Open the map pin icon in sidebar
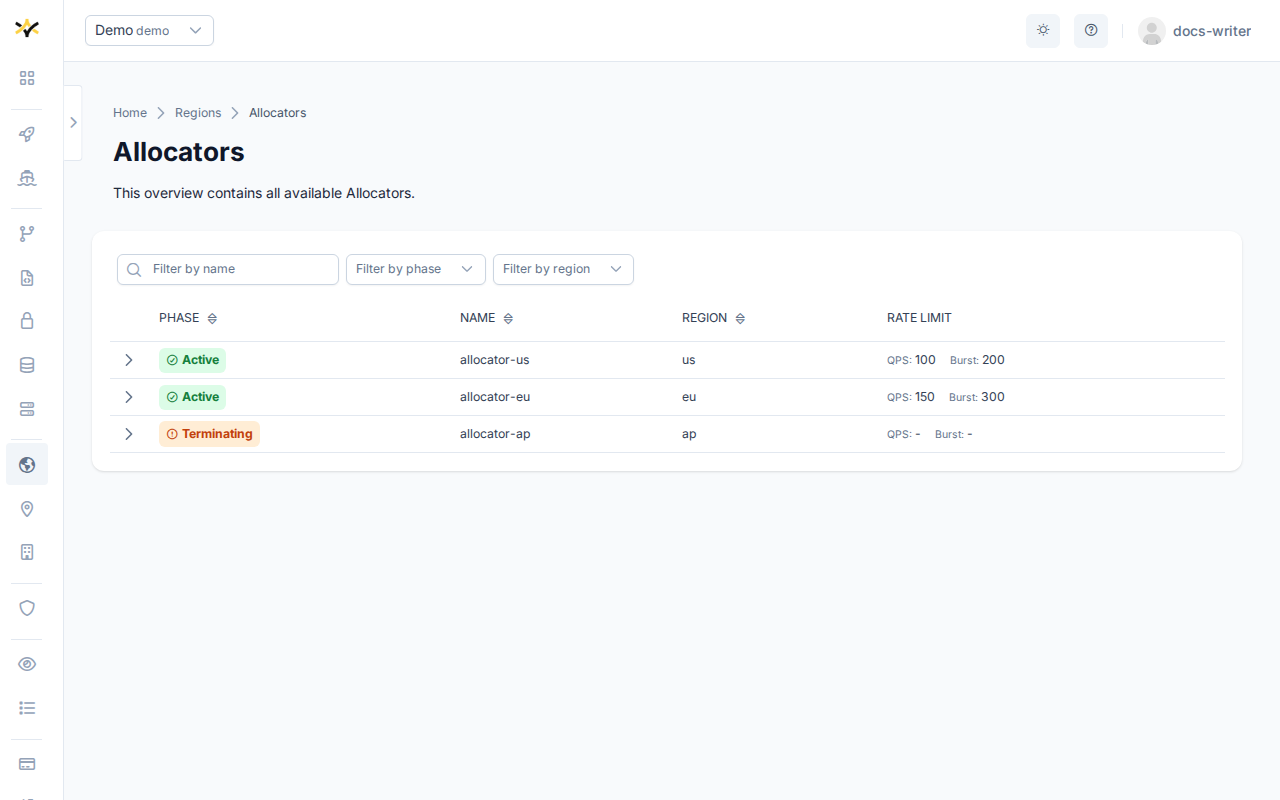The width and height of the screenshot is (1280, 800). coord(27,509)
